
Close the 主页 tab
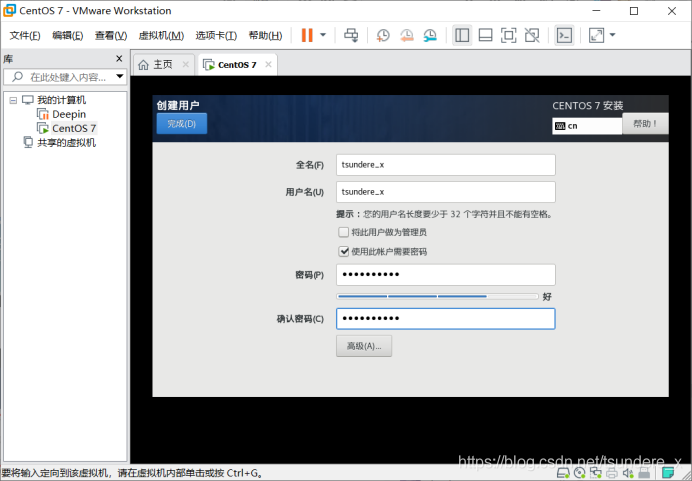coord(186,64)
